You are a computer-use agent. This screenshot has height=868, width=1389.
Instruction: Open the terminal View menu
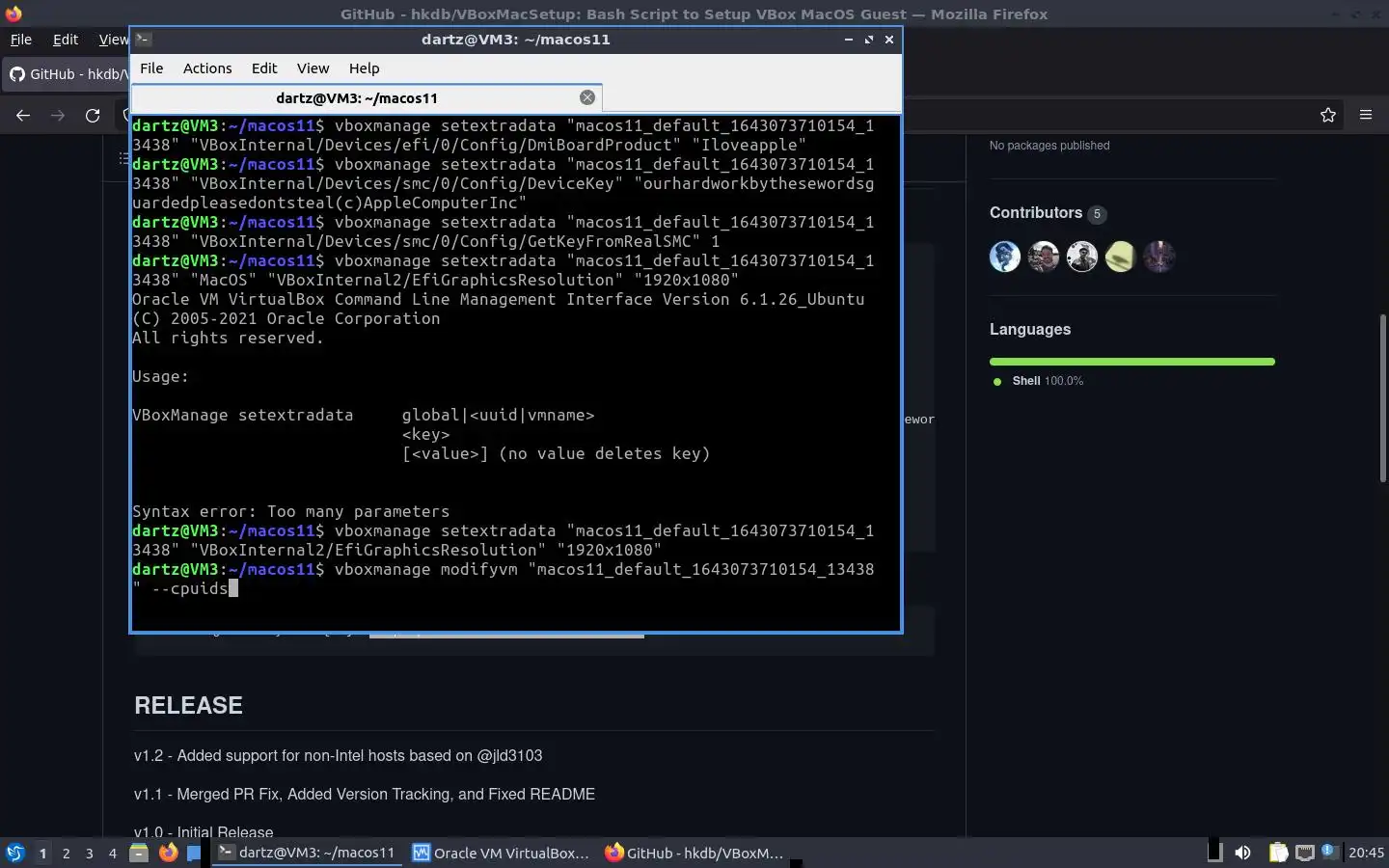(x=313, y=68)
